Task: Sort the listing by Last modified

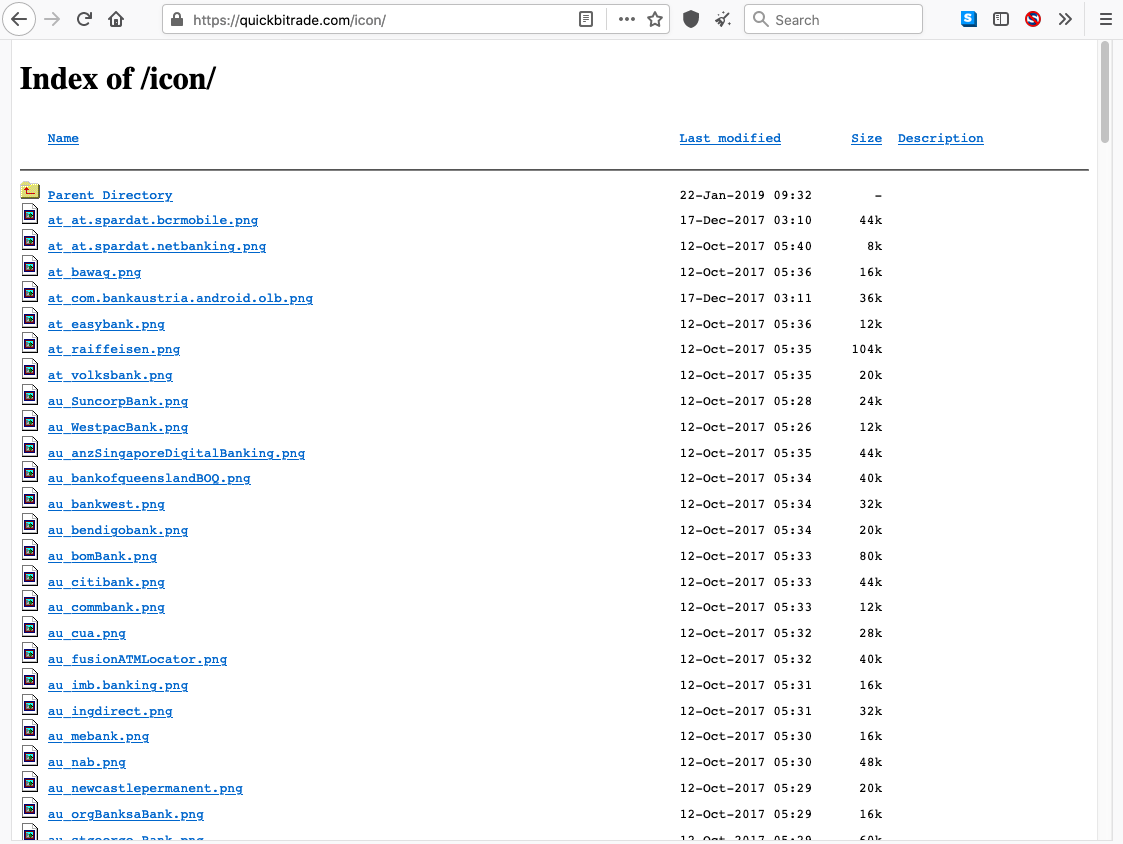Action: tap(730, 138)
